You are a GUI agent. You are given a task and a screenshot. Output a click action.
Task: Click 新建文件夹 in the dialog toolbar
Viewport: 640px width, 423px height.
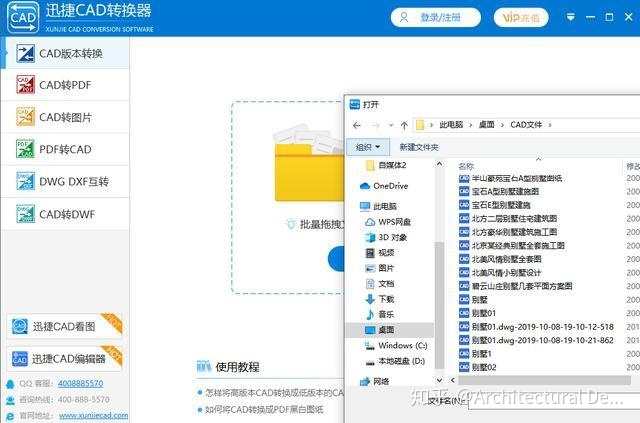point(419,147)
